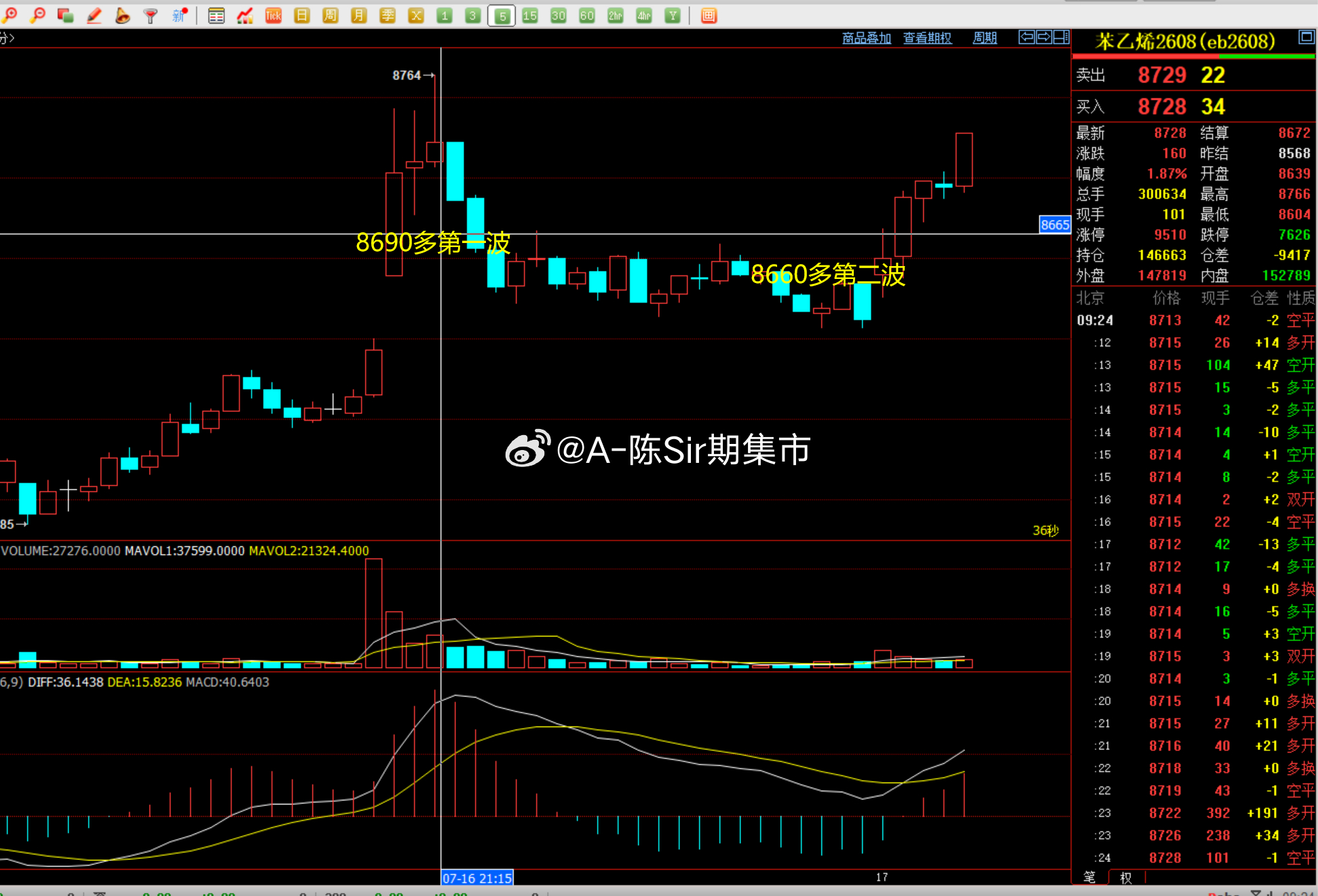Zoom in chart with red plus magnifier

[x=10, y=15]
